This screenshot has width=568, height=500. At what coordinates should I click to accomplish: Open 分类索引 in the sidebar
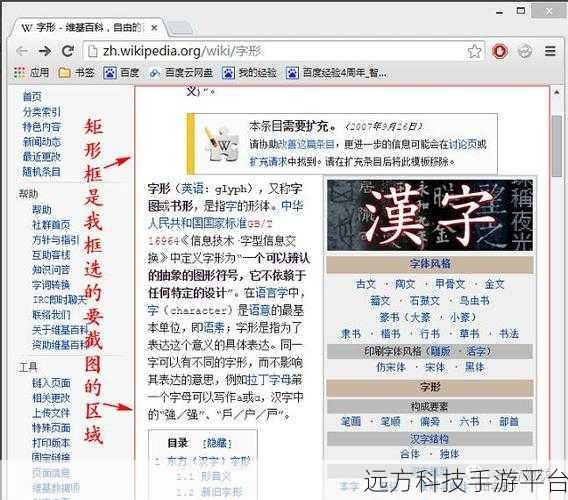[x=42, y=112]
